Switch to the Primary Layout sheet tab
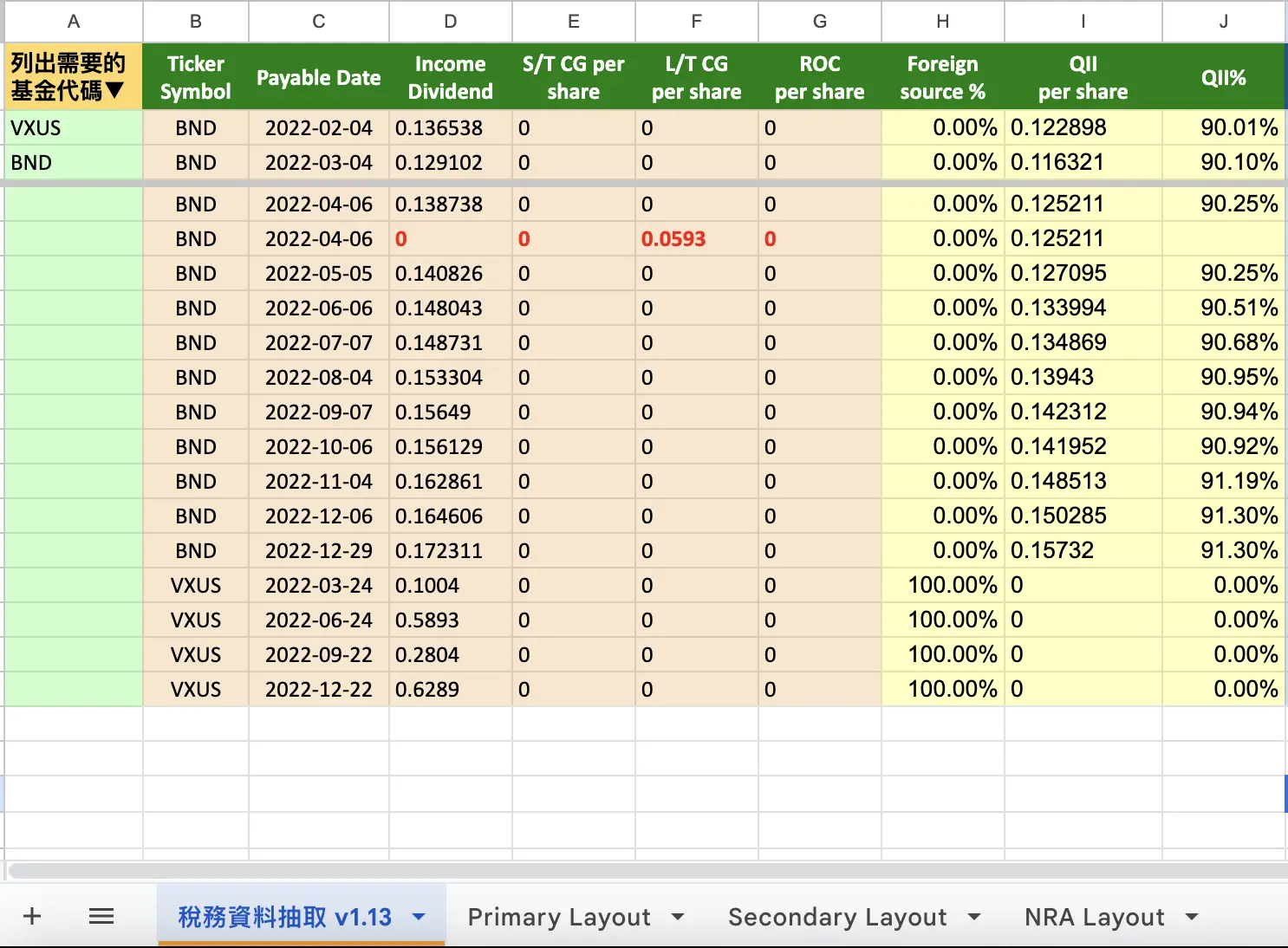The width and height of the screenshot is (1288, 948). coord(559,917)
